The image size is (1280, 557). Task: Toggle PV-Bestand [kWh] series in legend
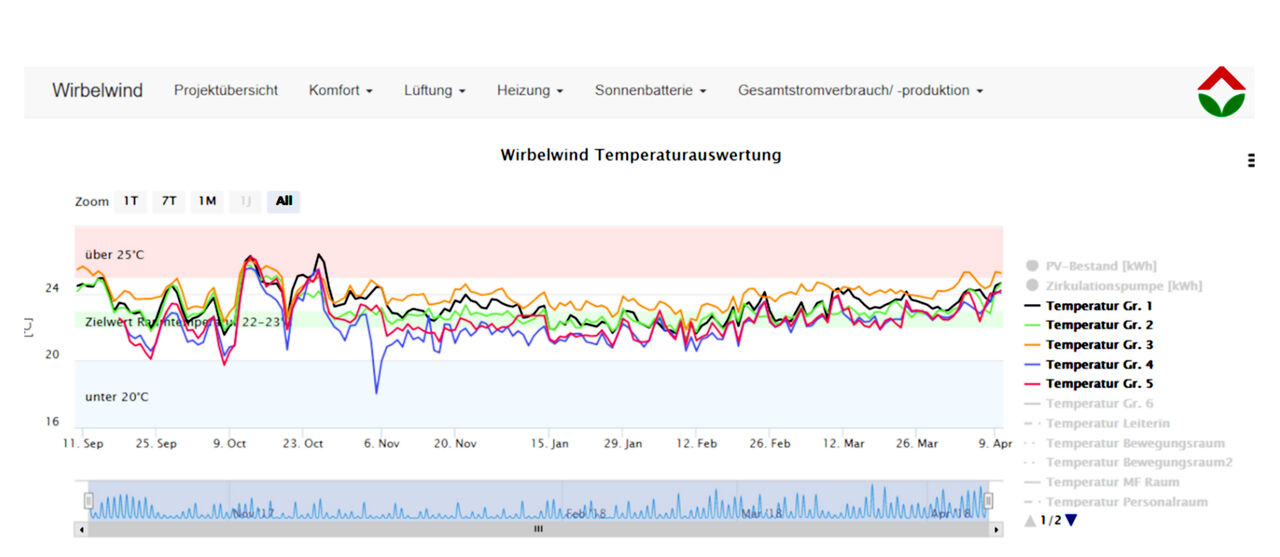click(1100, 266)
